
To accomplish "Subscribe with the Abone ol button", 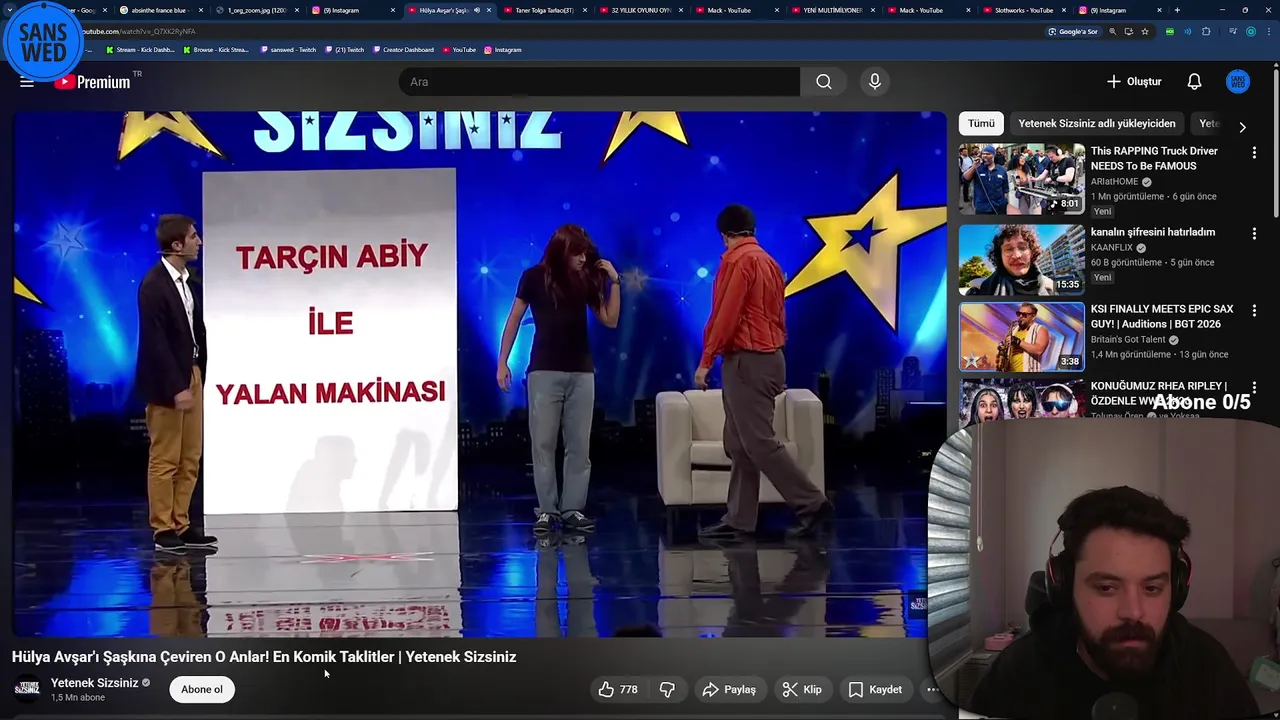I will point(202,689).
